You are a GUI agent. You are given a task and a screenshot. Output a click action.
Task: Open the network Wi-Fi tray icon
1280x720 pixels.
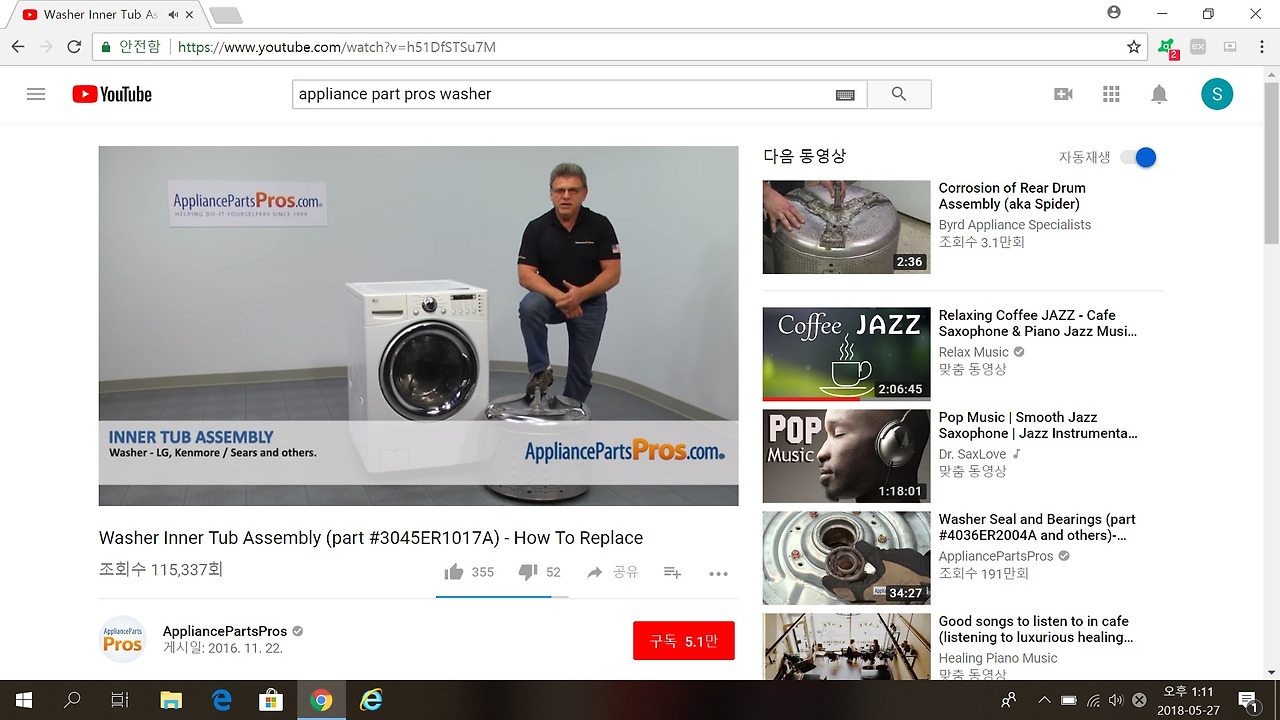1093,700
